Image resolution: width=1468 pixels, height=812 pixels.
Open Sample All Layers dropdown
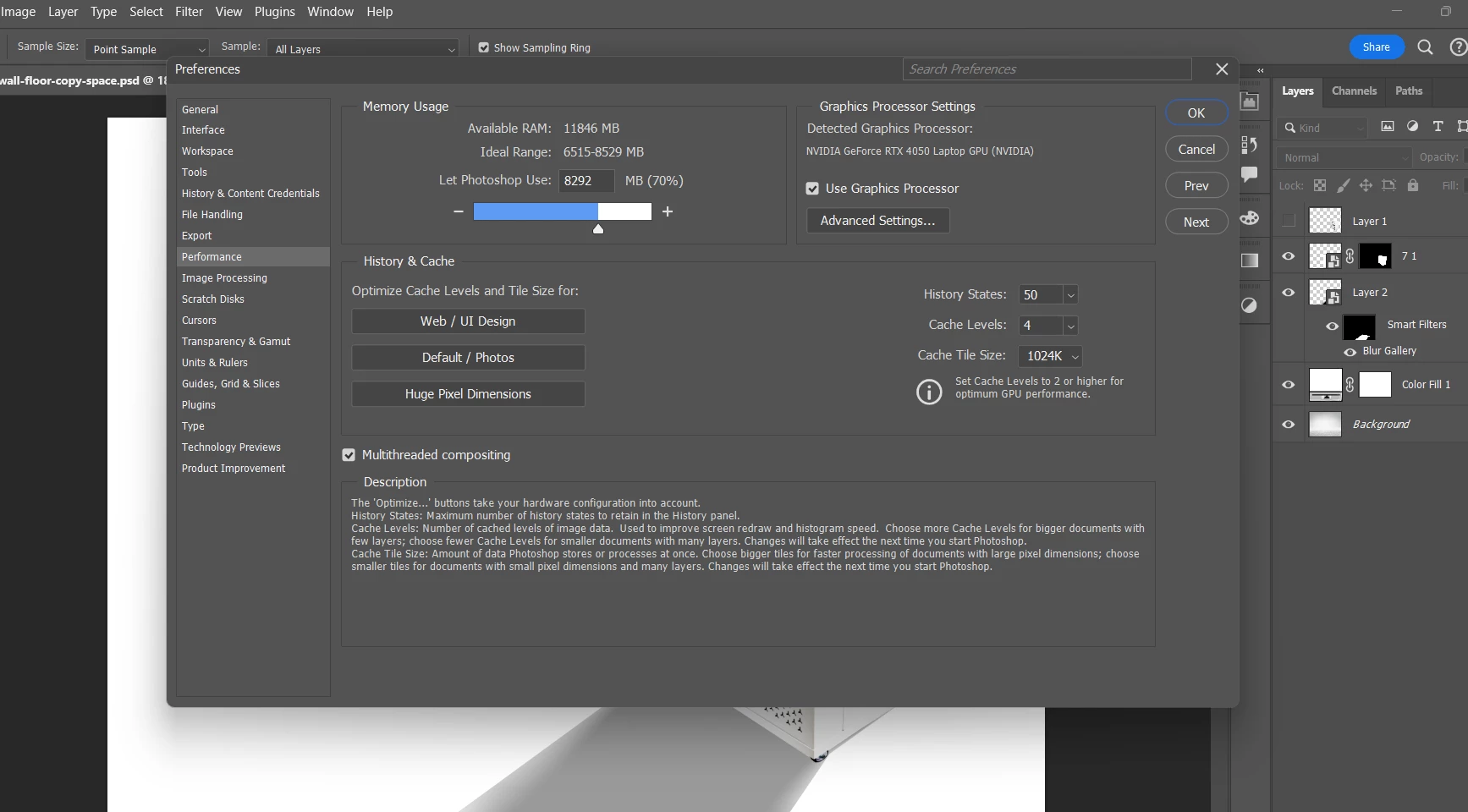coord(363,49)
